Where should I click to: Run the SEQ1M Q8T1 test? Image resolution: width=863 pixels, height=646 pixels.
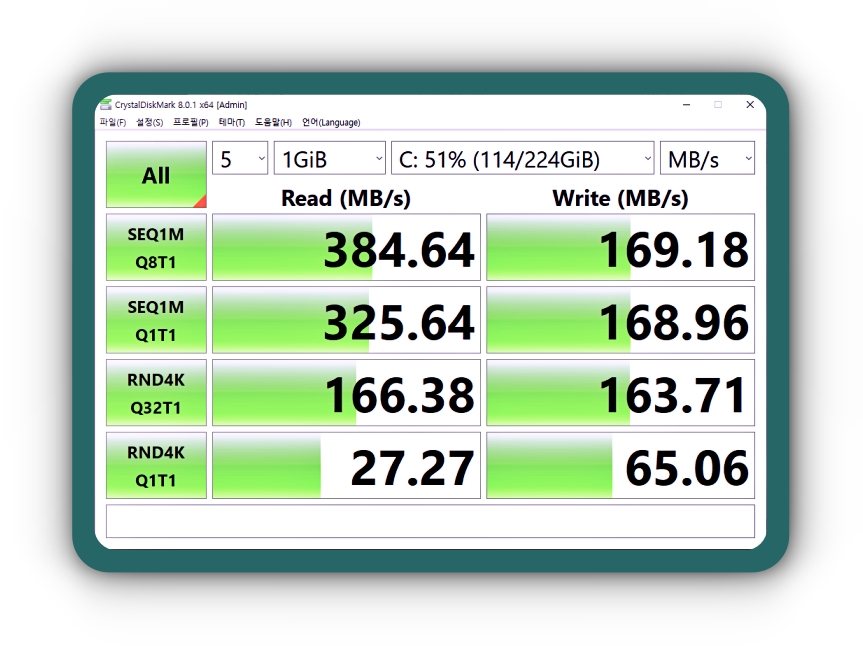156,248
